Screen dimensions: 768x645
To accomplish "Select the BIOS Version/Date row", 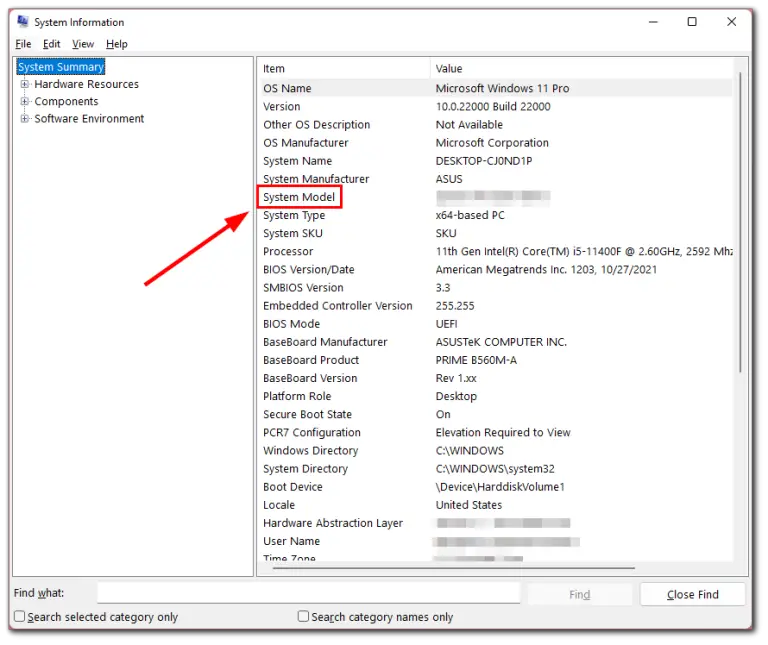I will click(x=496, y=269).
